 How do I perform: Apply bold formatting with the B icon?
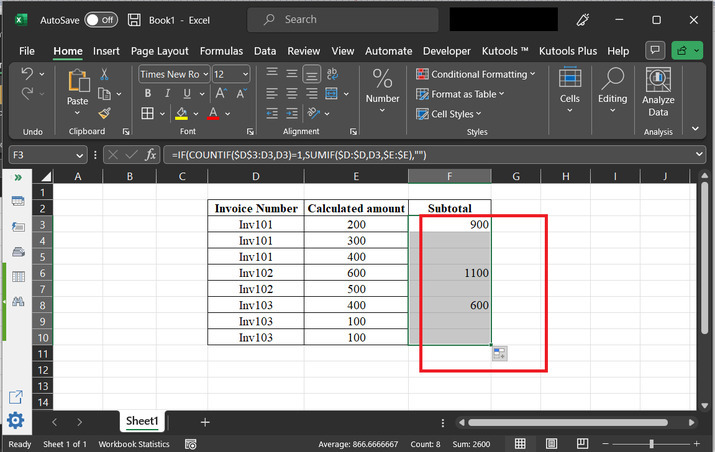pyautogui.click(x=147, y=94)
